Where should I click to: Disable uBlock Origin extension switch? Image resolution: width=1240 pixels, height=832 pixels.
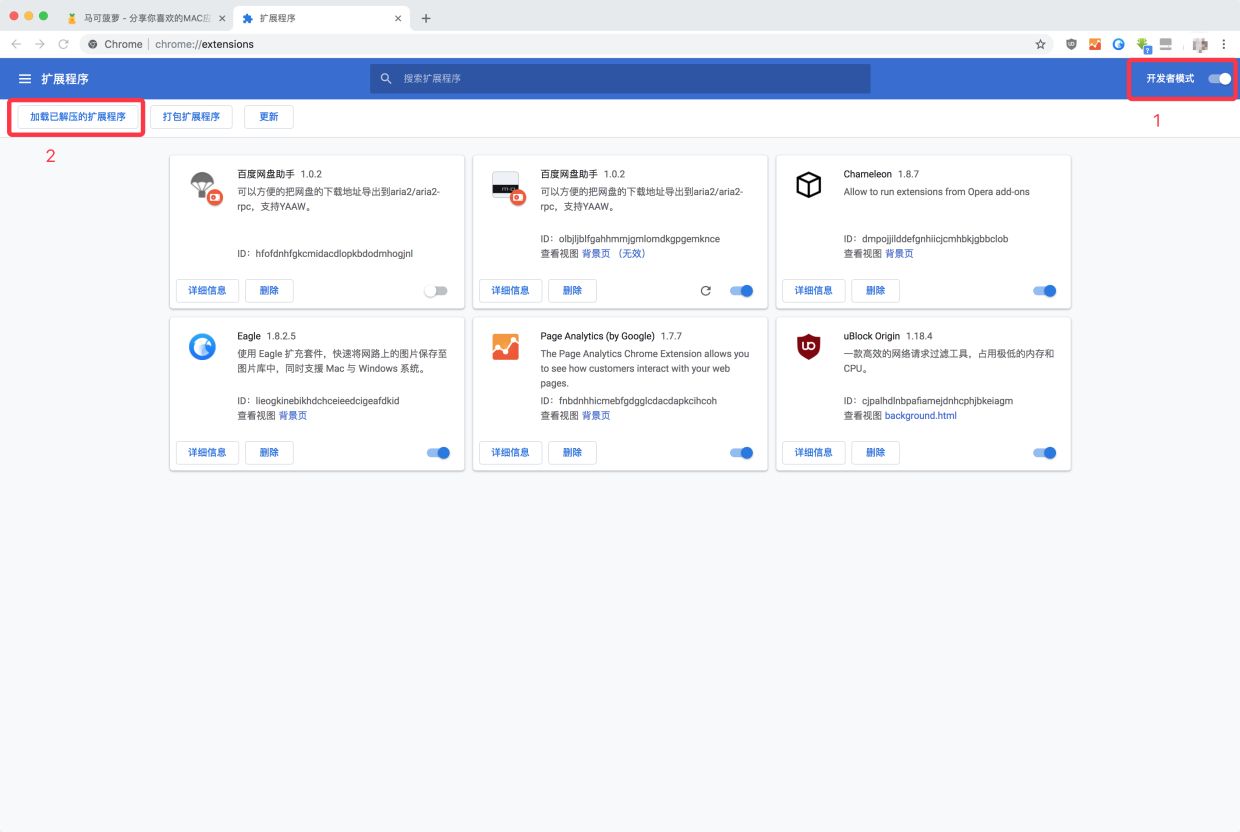point(1044,453)
